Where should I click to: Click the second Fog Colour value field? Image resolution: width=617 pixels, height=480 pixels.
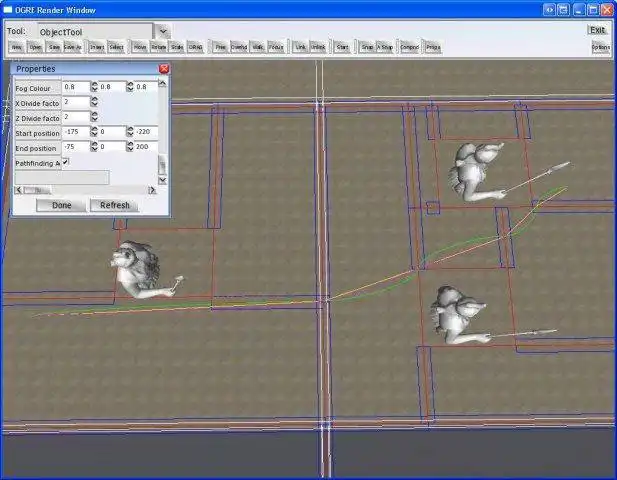coord(112,87)
